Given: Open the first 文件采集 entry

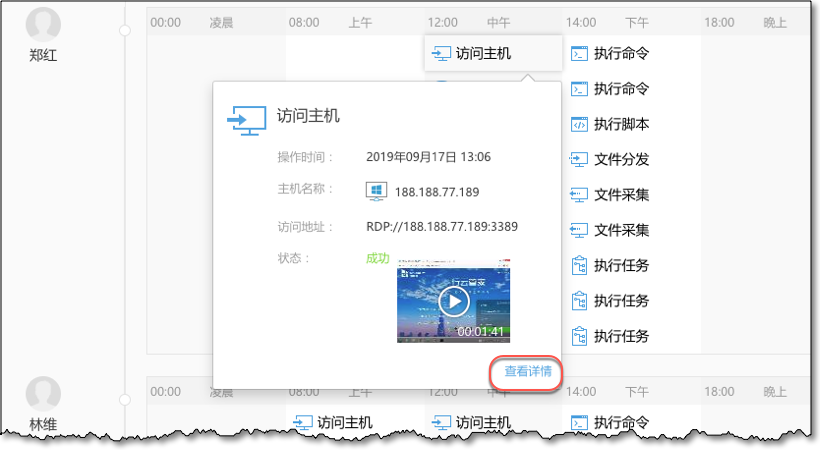Looking at the screenshot, I should point(610,195).
